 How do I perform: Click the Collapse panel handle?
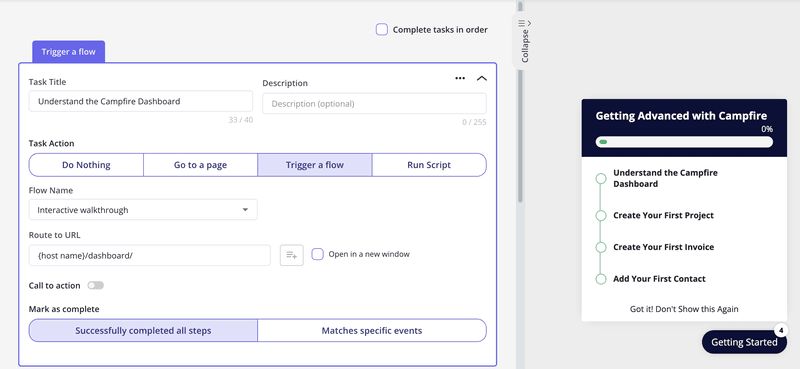click(524, 41)
